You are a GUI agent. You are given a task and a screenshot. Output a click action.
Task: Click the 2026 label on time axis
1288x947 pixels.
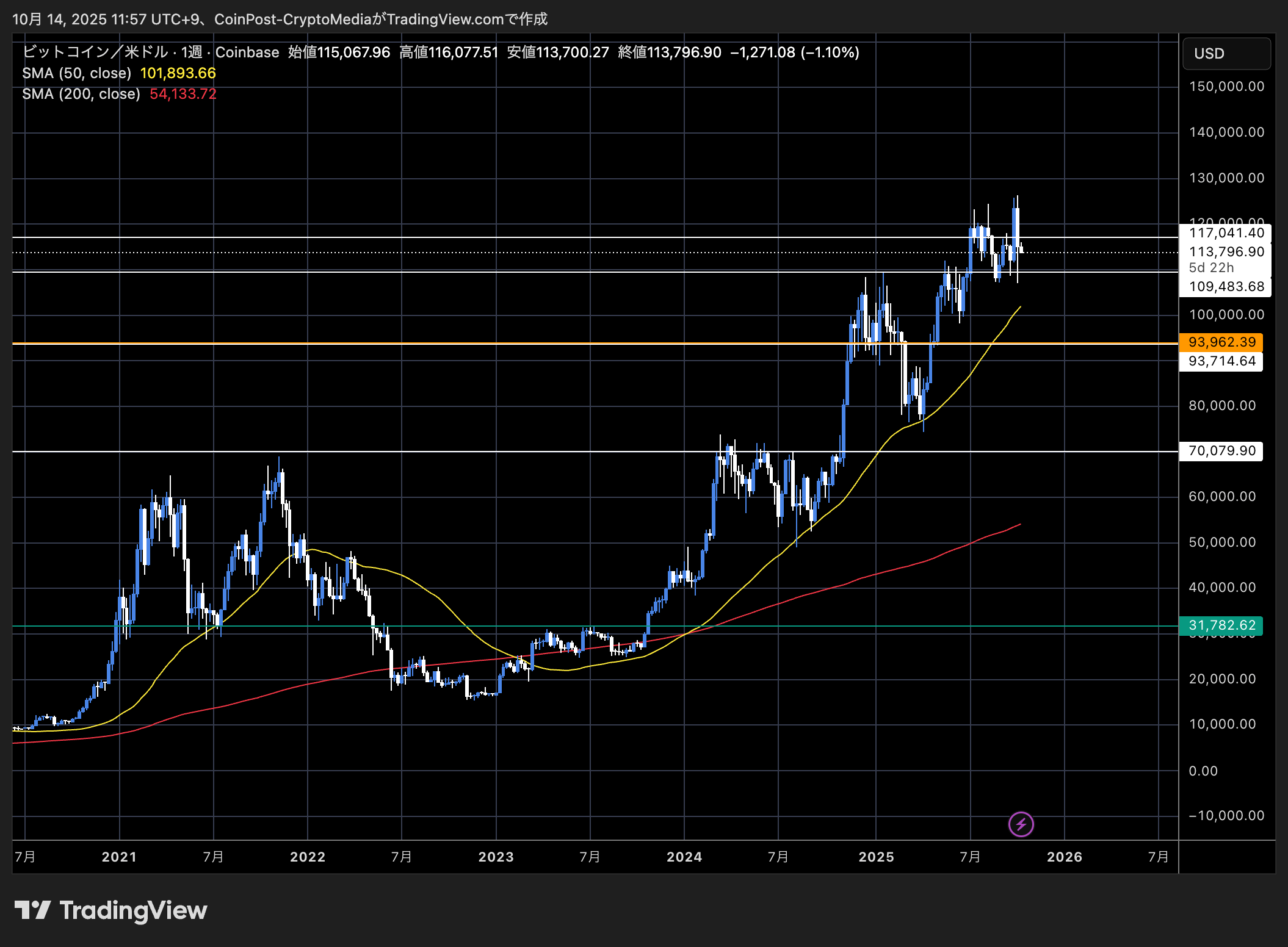click(x=1064, y=857)
